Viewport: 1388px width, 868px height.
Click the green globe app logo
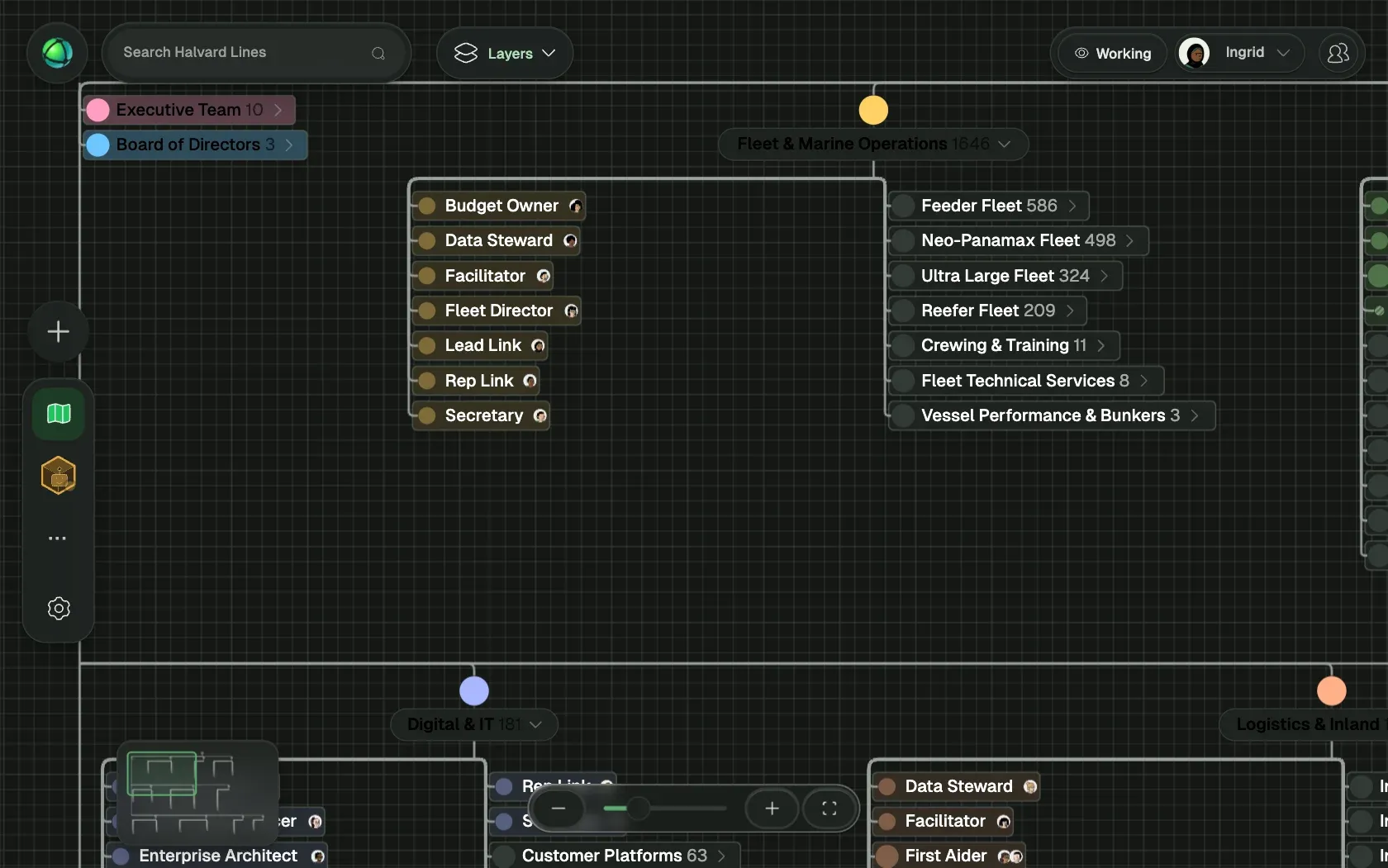coord(57,53)
